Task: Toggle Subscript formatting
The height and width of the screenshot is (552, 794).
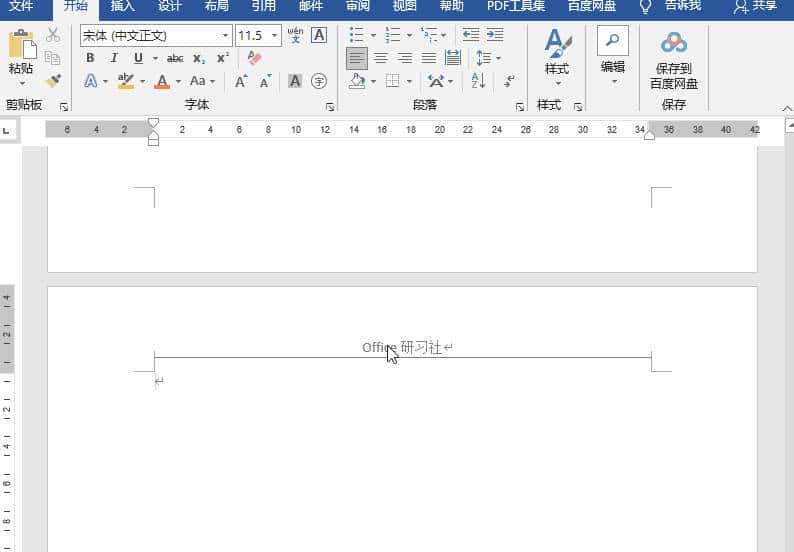Action: click(199, 59)
